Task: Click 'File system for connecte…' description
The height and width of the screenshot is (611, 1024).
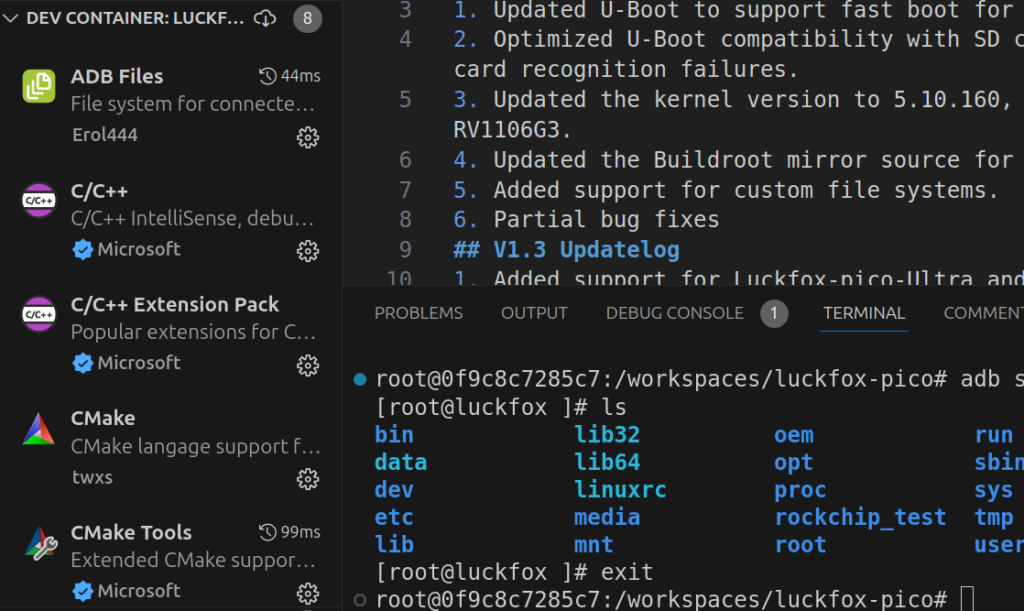Action: pyautogui.click(x=193, y=104)
